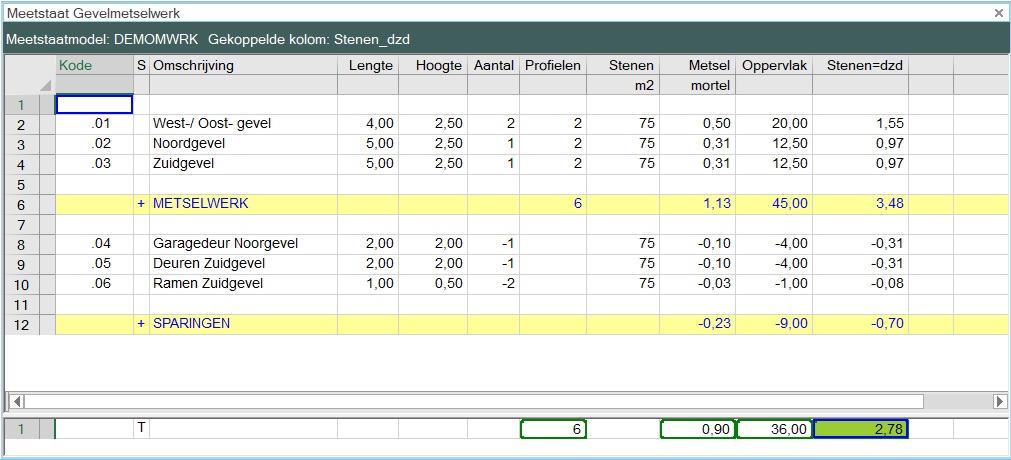Click the right arrow of the horizontal scrollbar
This screenshot has width=1011, height=460.
999,401
